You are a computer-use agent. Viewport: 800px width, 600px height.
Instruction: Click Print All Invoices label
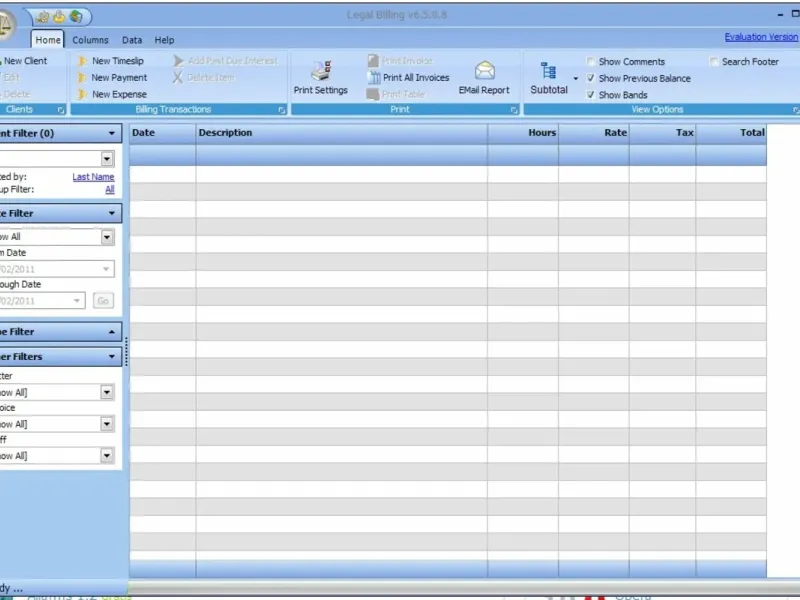tap(416, 78)
